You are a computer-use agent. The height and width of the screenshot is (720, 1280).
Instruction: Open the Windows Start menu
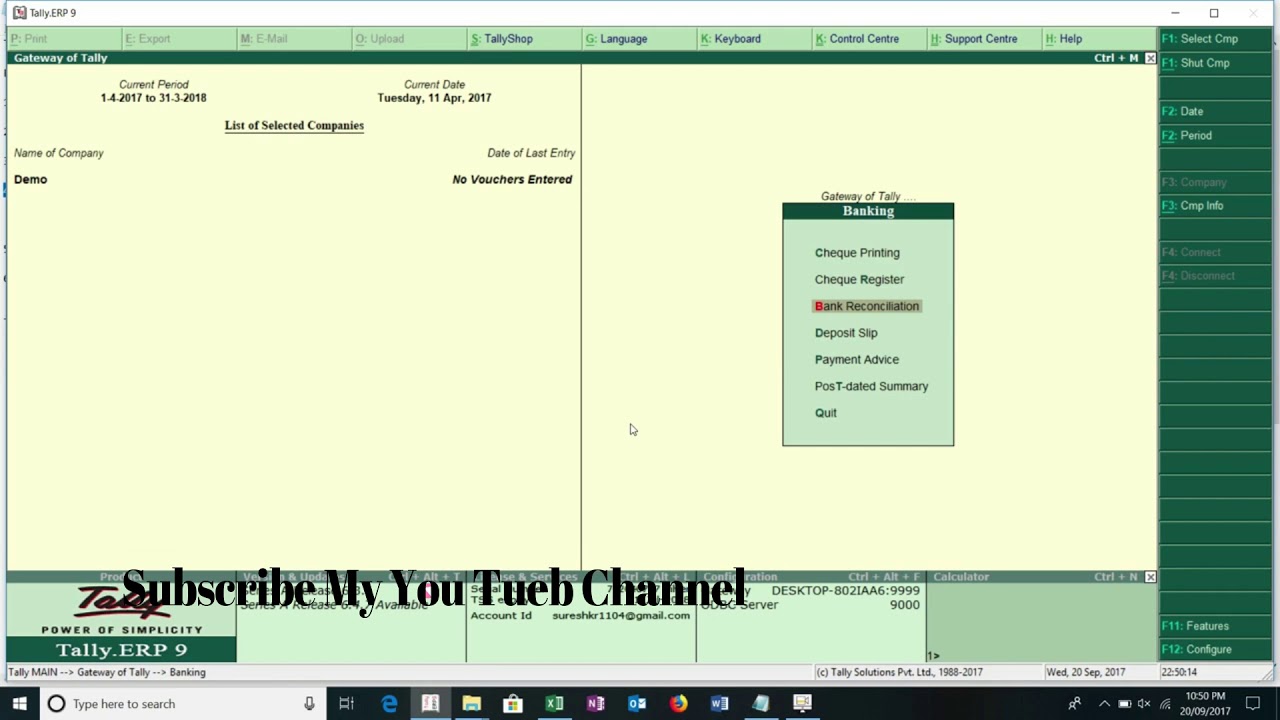pyautogui.click(x=19, y=704)
